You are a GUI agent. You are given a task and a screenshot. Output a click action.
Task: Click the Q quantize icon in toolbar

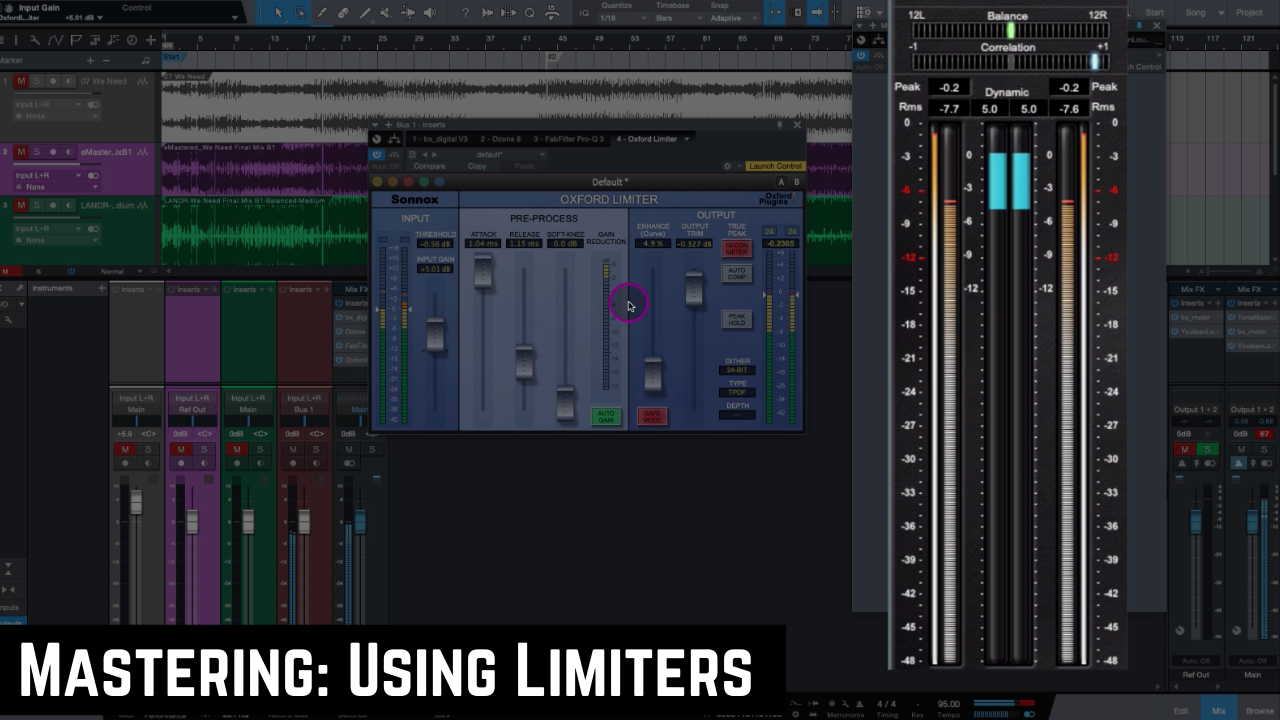(529, 13)
